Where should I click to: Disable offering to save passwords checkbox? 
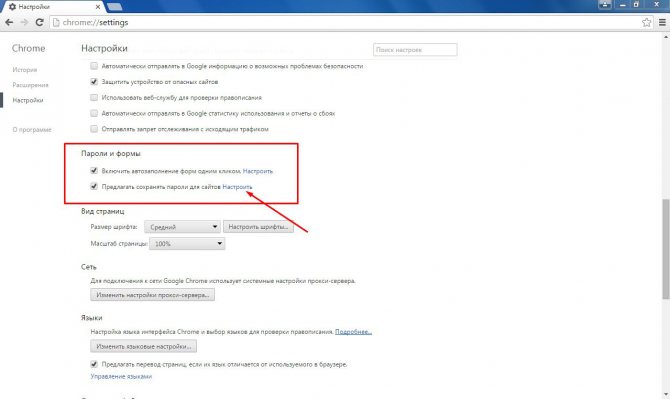tap(94, 186)
